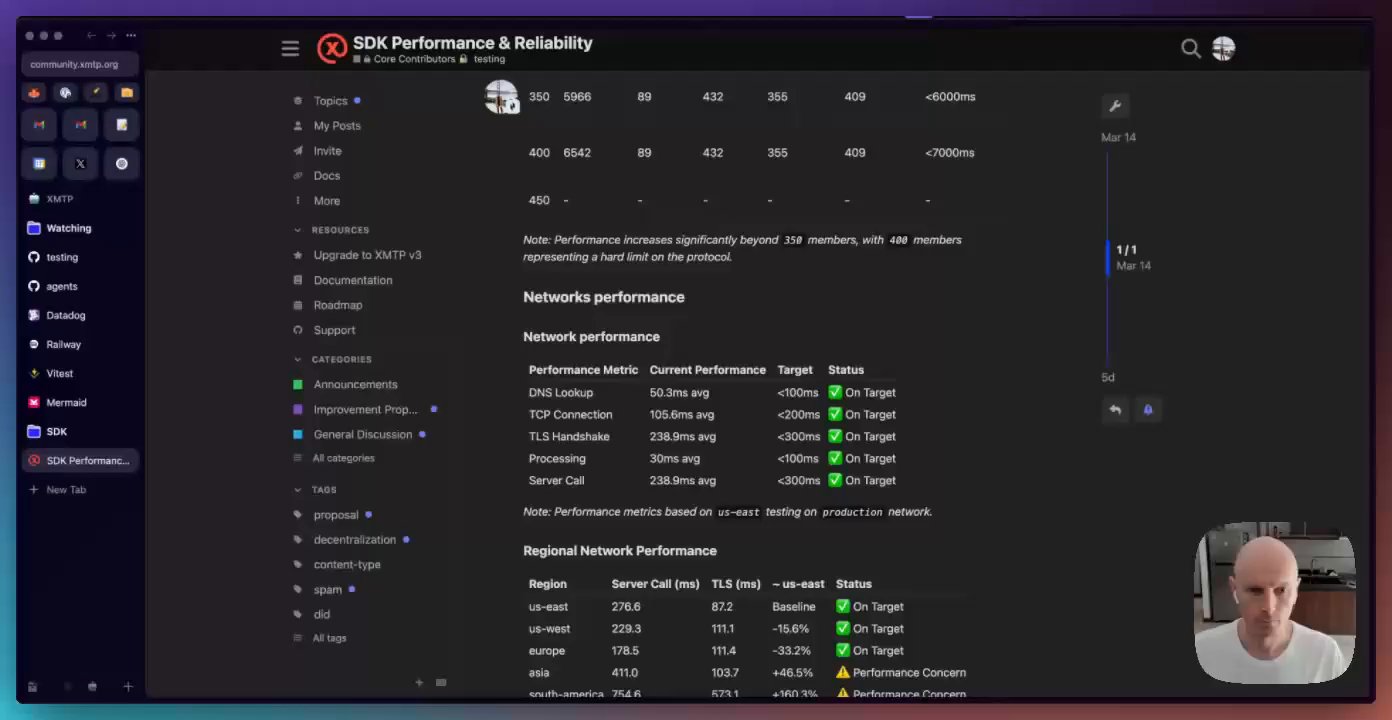This screenshot has height=720, width=1392.
Task: Click the community.xmtp.org address bar
Action: point(80,64)
